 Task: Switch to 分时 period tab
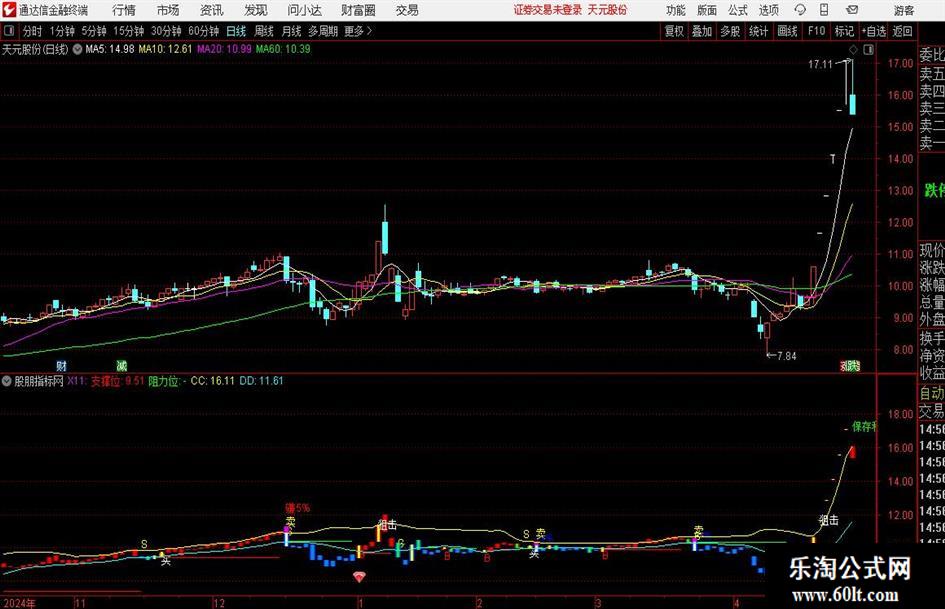click(x=32, y=31)
